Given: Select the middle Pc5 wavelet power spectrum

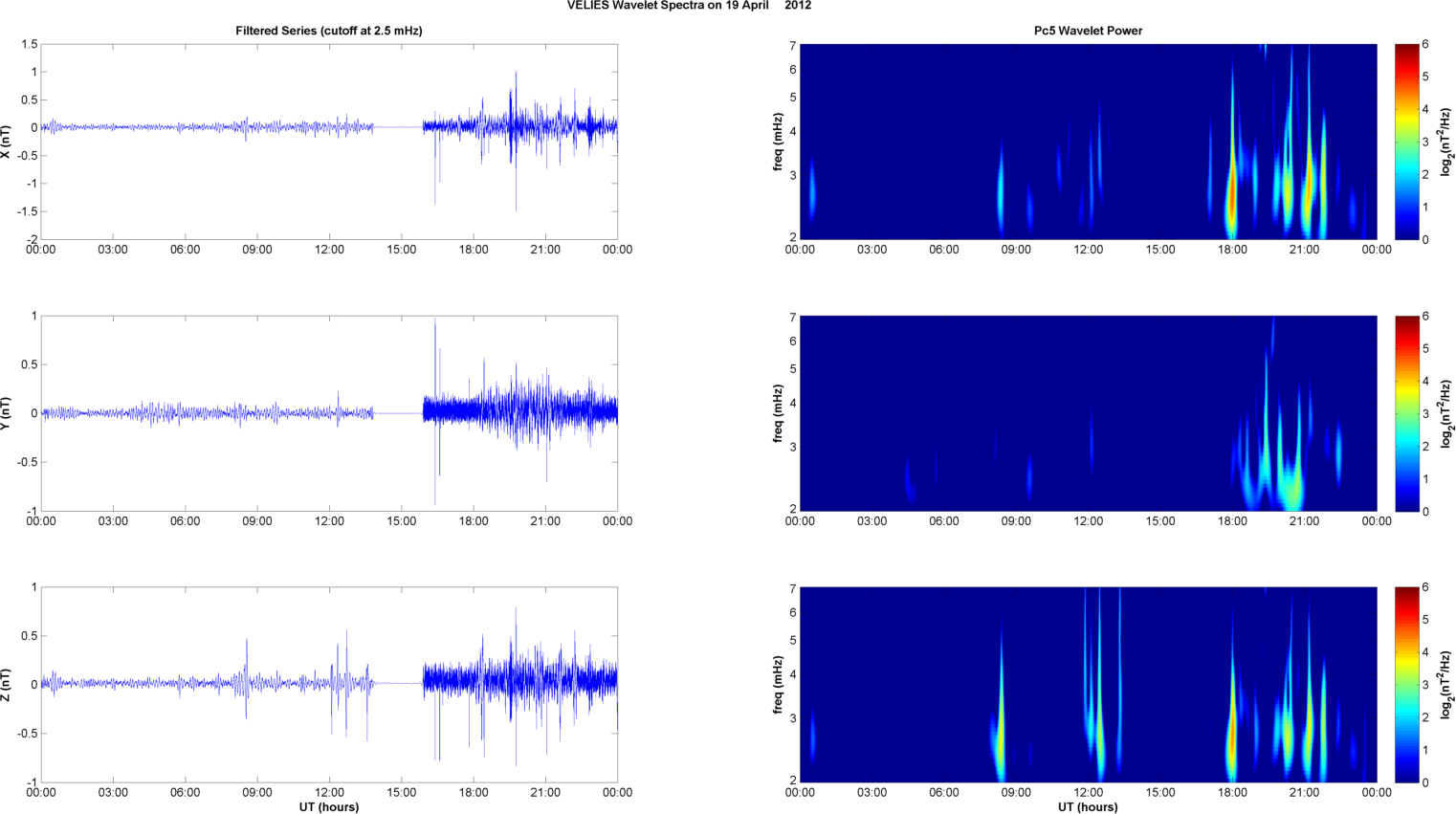Looking at the screenshot, I should [1088, 413].
